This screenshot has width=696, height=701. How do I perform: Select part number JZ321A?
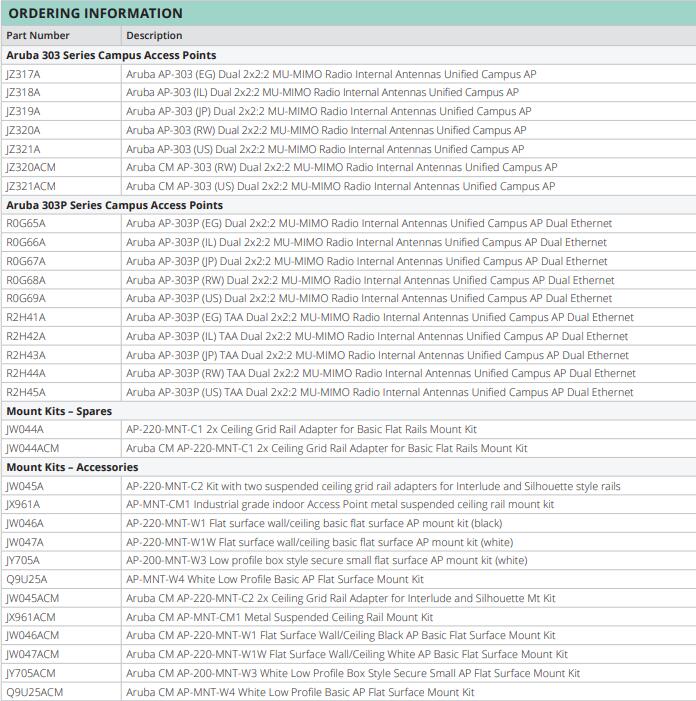23,149
